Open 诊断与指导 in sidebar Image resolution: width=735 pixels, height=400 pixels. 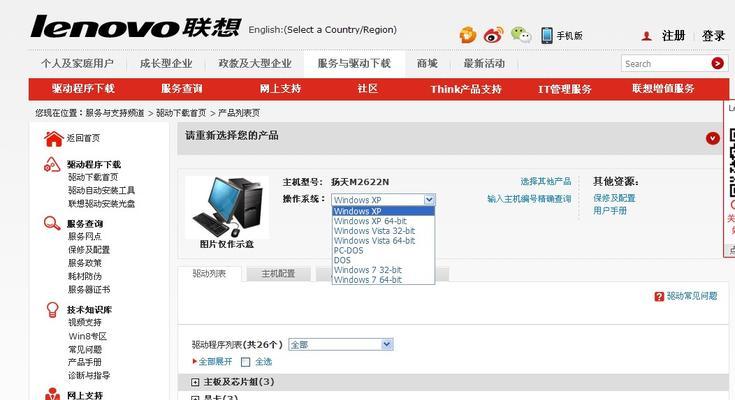click(x=89, y=375)
